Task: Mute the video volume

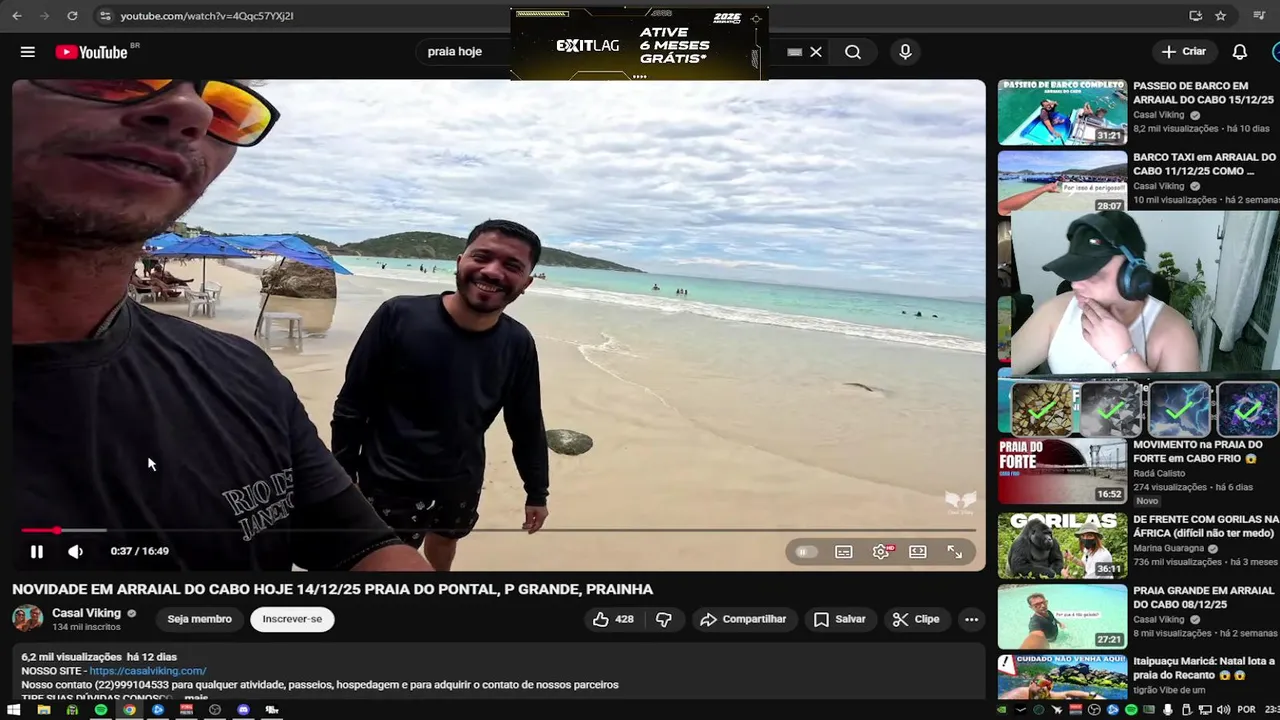Action: coord(75,552)
